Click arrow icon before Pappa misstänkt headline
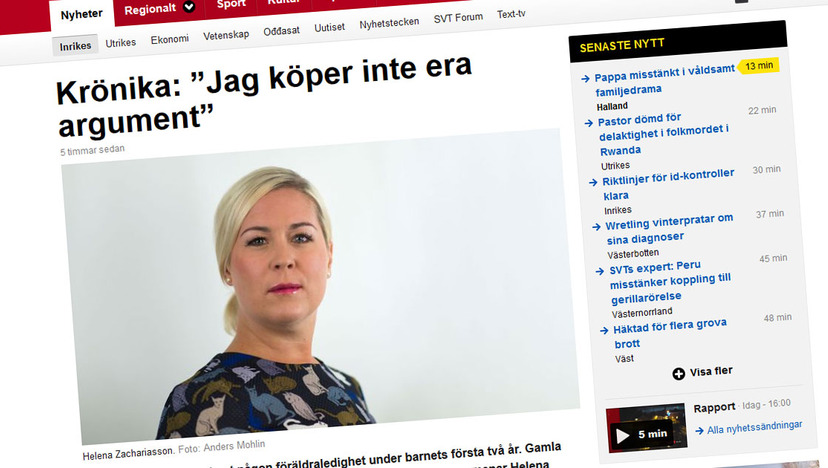This screenshot has width=828, height=468. (x=585, y=79)
